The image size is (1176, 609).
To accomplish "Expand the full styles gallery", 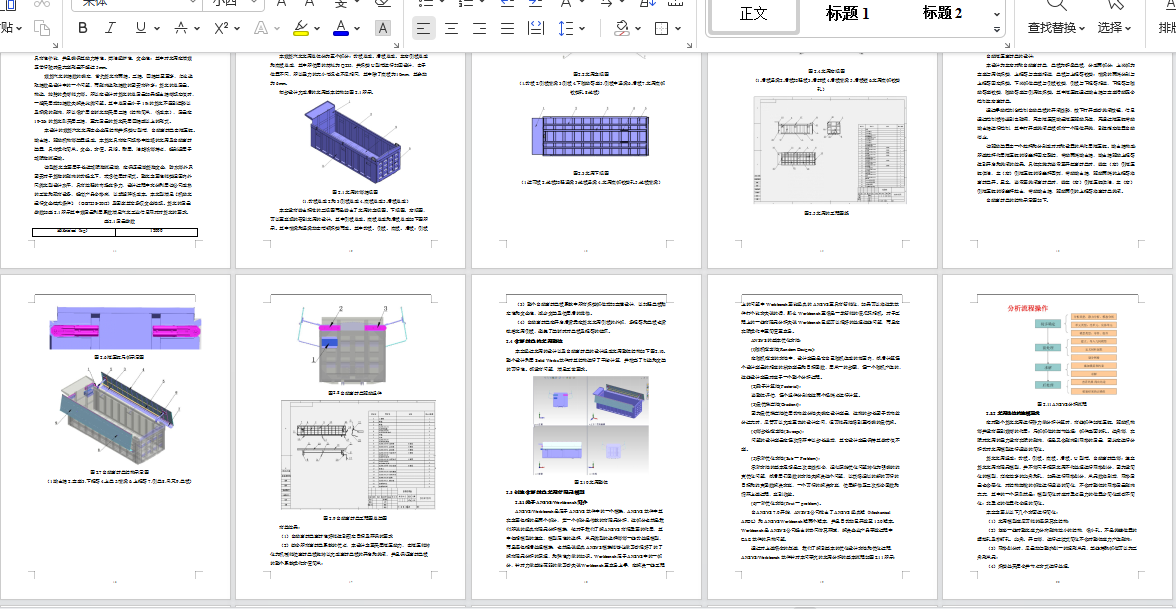I will coord(997,29).
